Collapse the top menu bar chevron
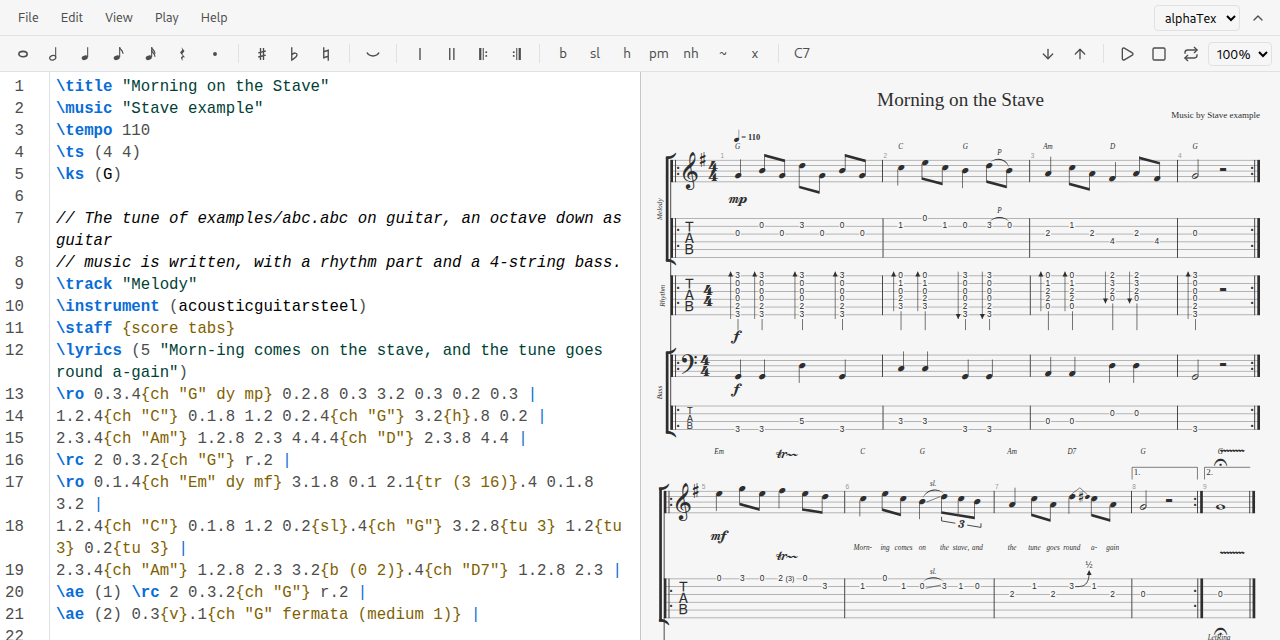 (x=1258, y=18)
